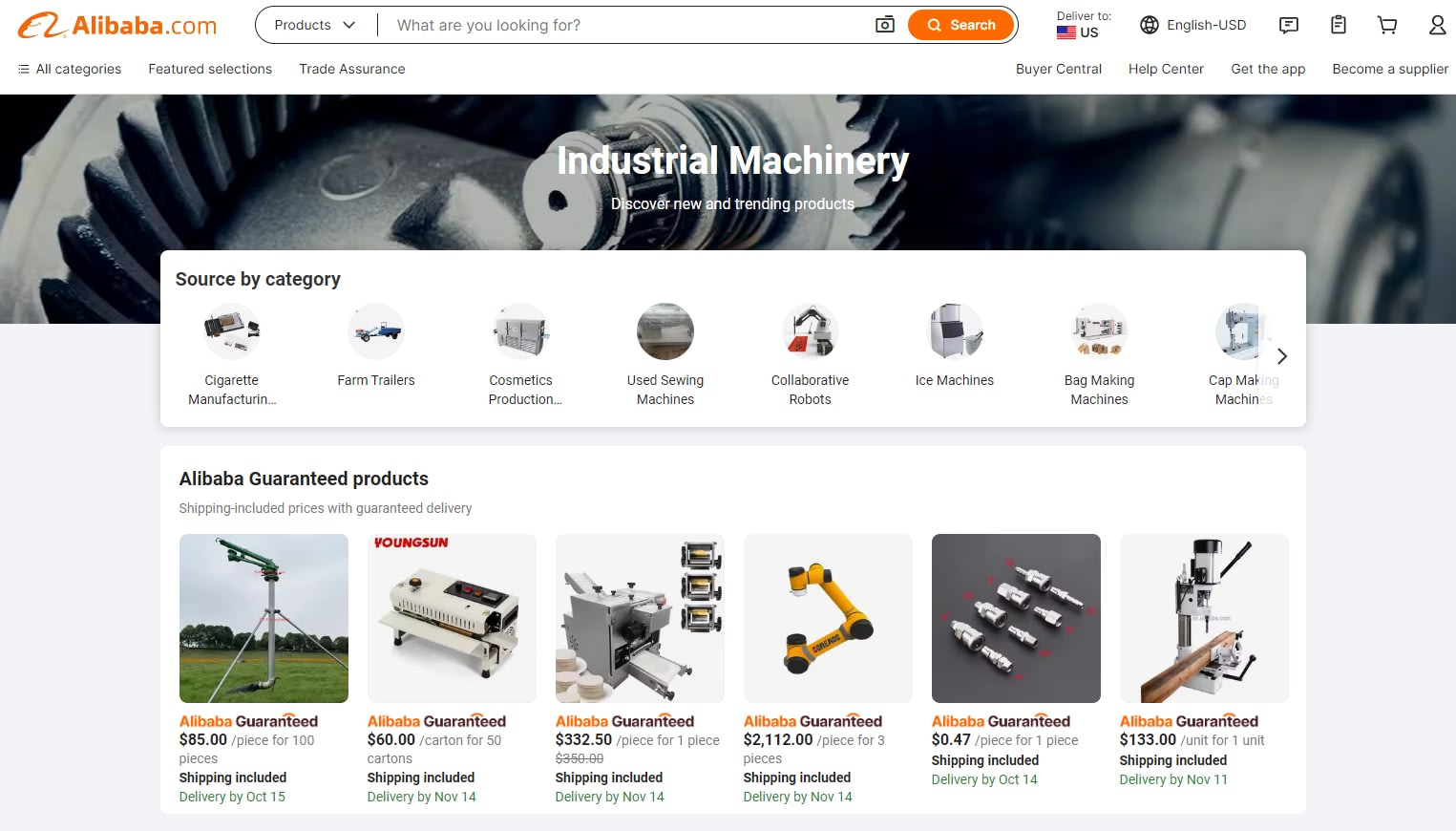1456x831 pixels.
Task: Open the Alibaba.com logo homepage
Action: (117, 25)
